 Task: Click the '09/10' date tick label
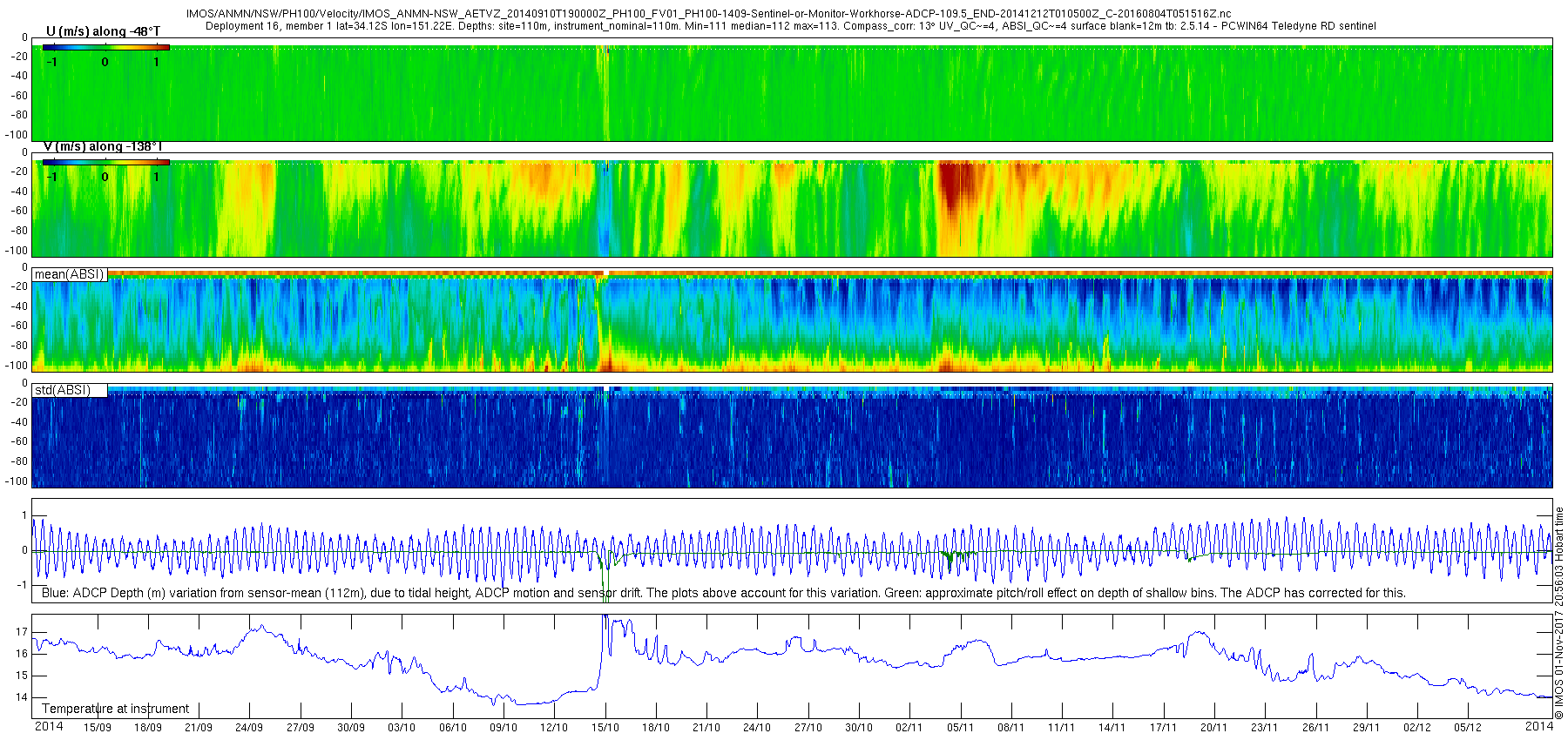(x=504, y=728)
